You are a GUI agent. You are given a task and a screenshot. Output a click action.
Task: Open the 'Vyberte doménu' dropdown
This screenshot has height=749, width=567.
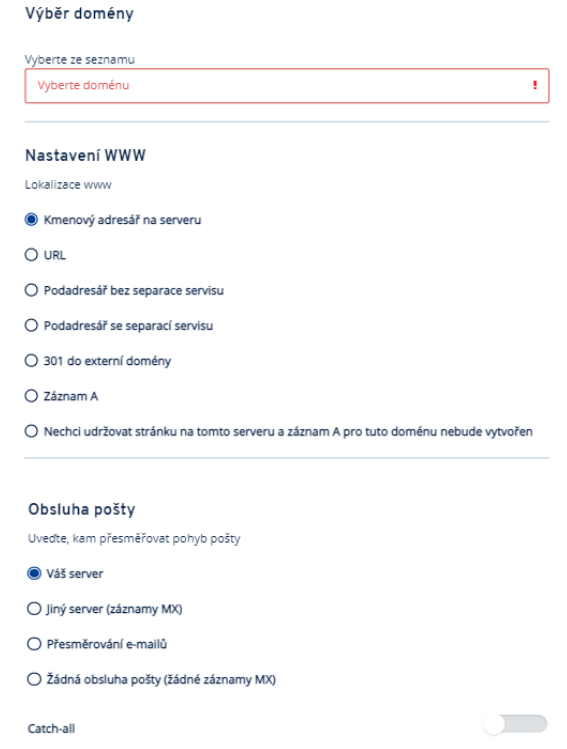coord(287,86)
